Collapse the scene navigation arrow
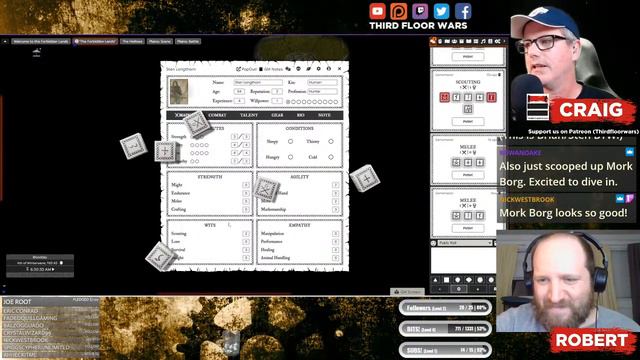Screen dimensions: 640x360 (5, 41)
